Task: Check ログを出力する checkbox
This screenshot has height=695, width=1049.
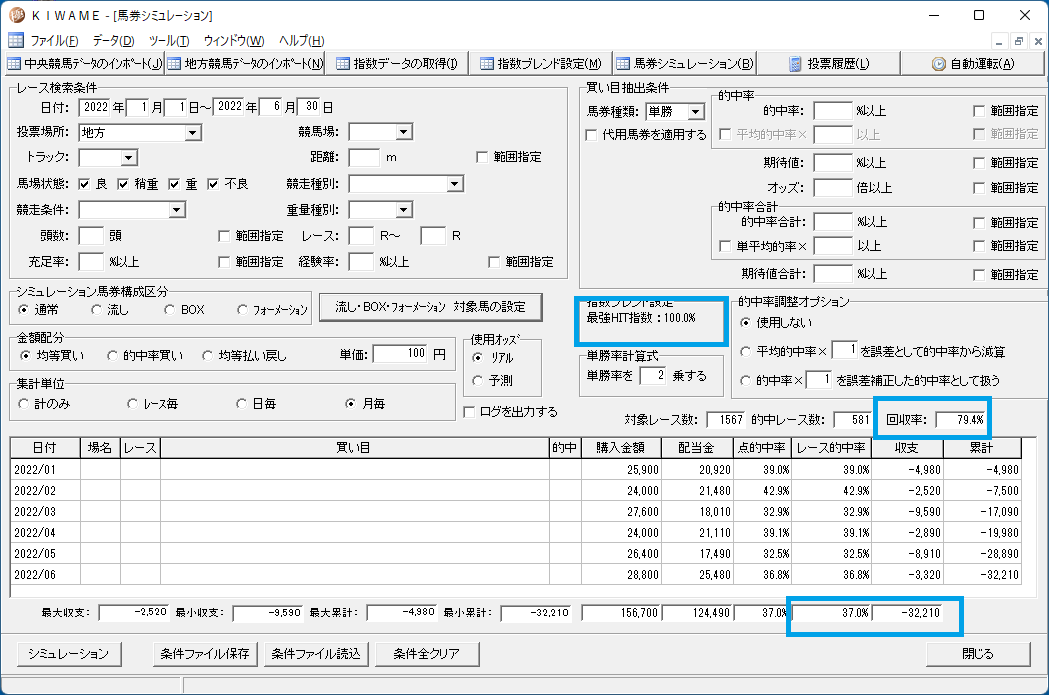Action: (x=469, y=412)
